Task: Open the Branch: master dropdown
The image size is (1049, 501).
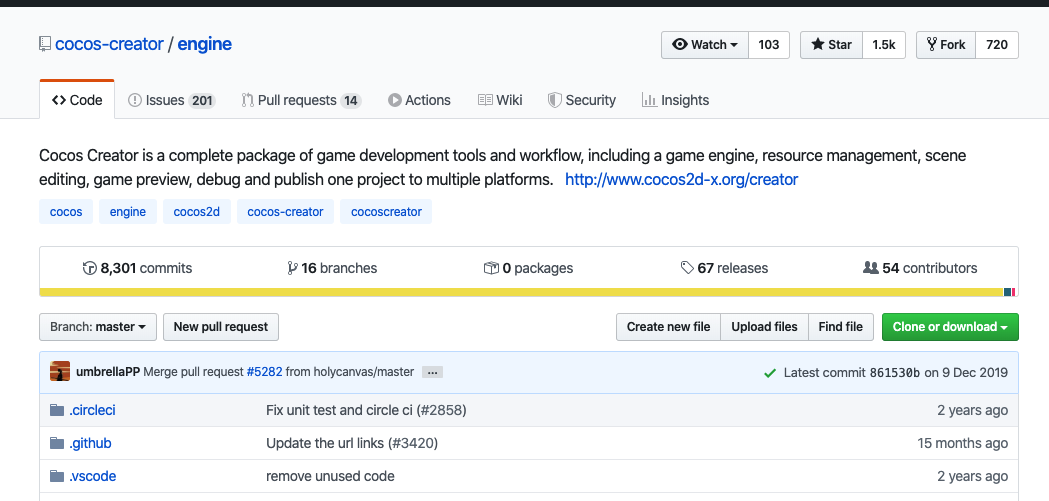Action: 97,327
